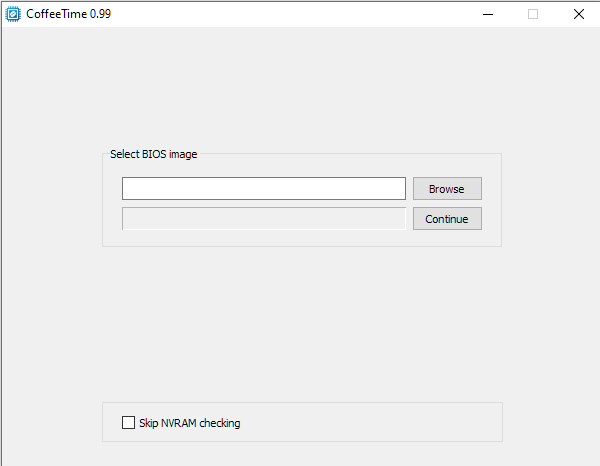The height and width of the screenshot is (466, 600).
Task: Click the "CoffeeTime 0.99" window title
Action: coord(68,14)
